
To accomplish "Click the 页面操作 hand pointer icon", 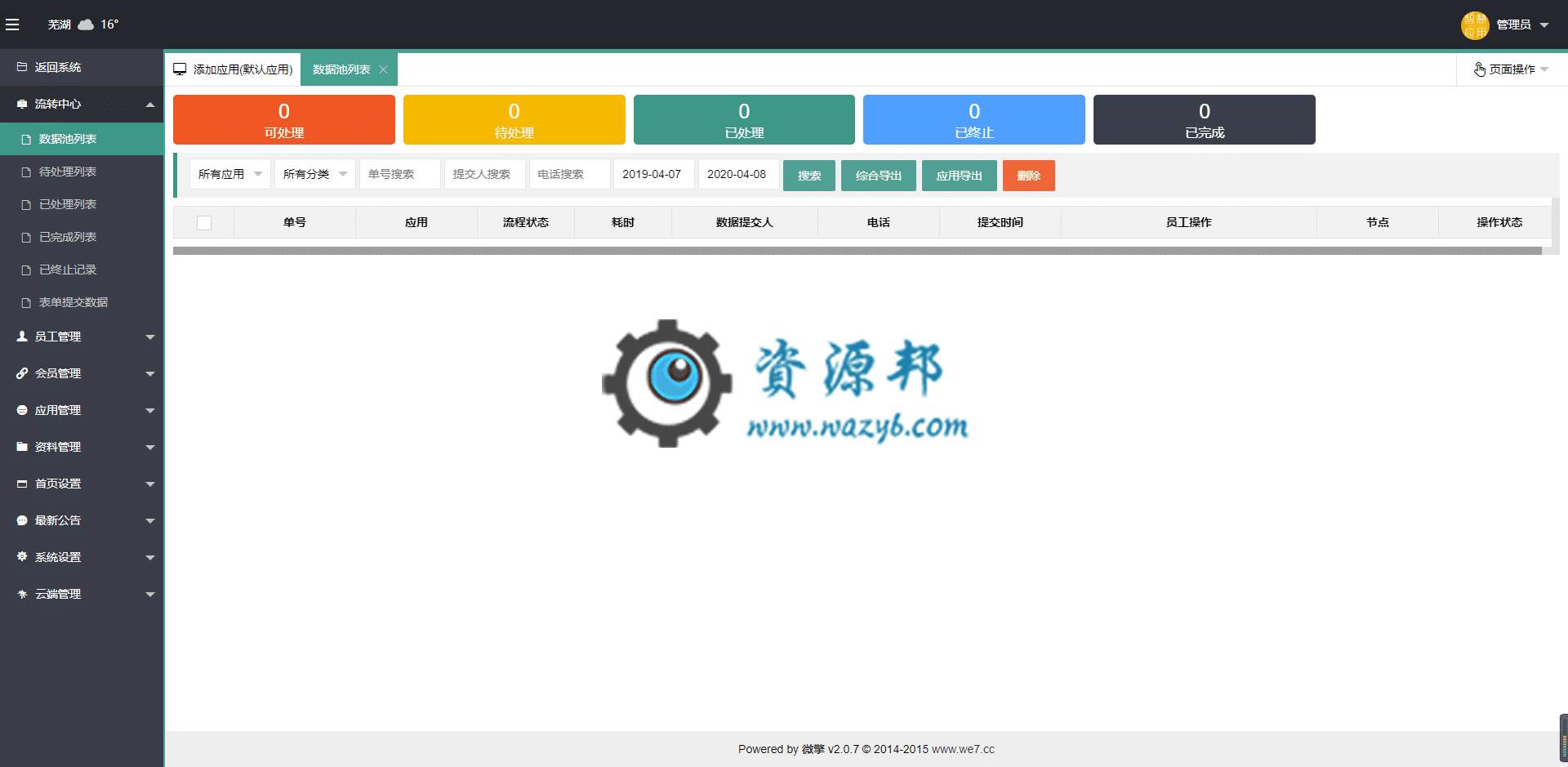I will pos(1479,69).
